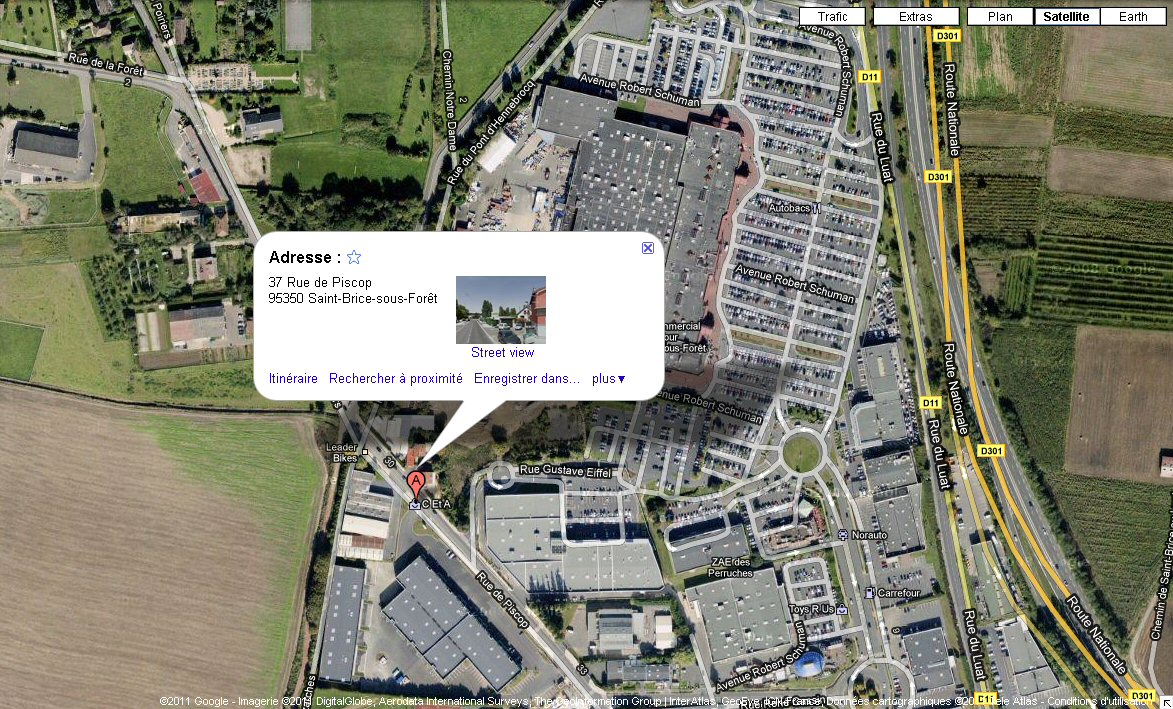Open the Street view thumbnail image

500,310
